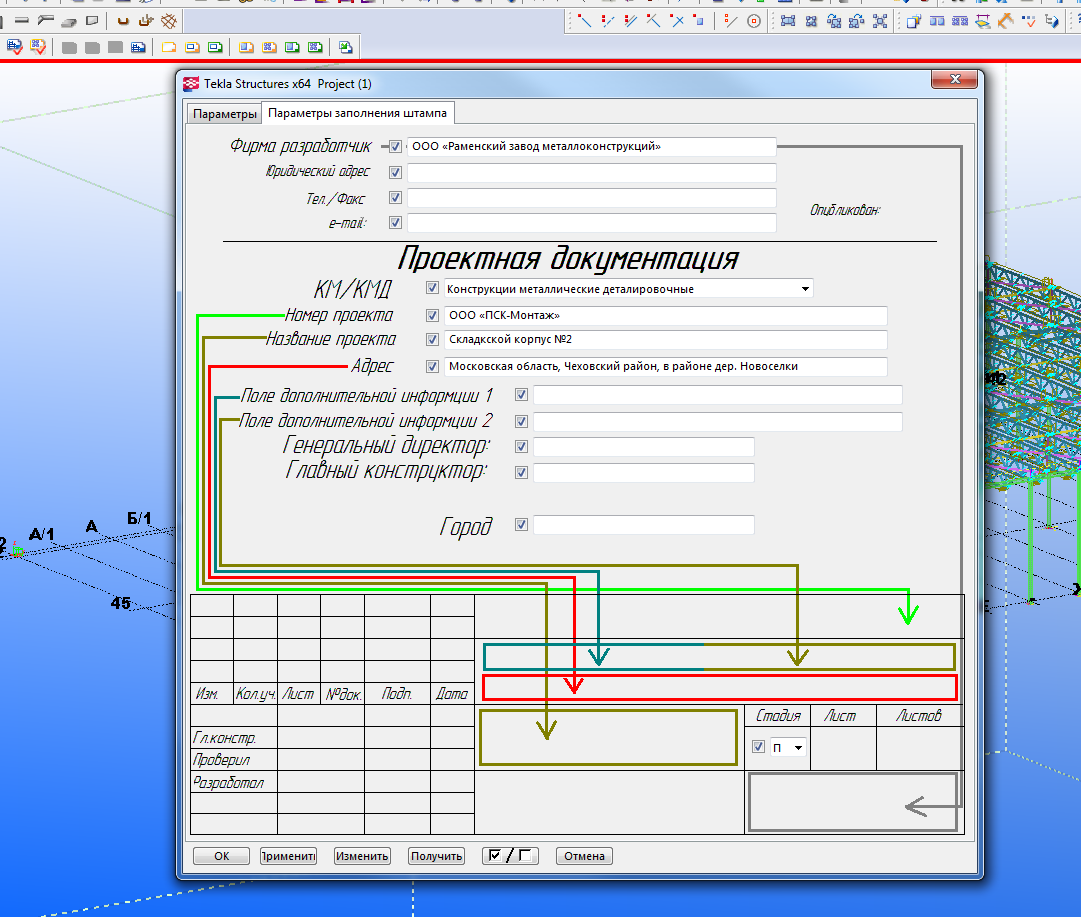Select the orange move-to-plane arrow icon

point(1005,21)
